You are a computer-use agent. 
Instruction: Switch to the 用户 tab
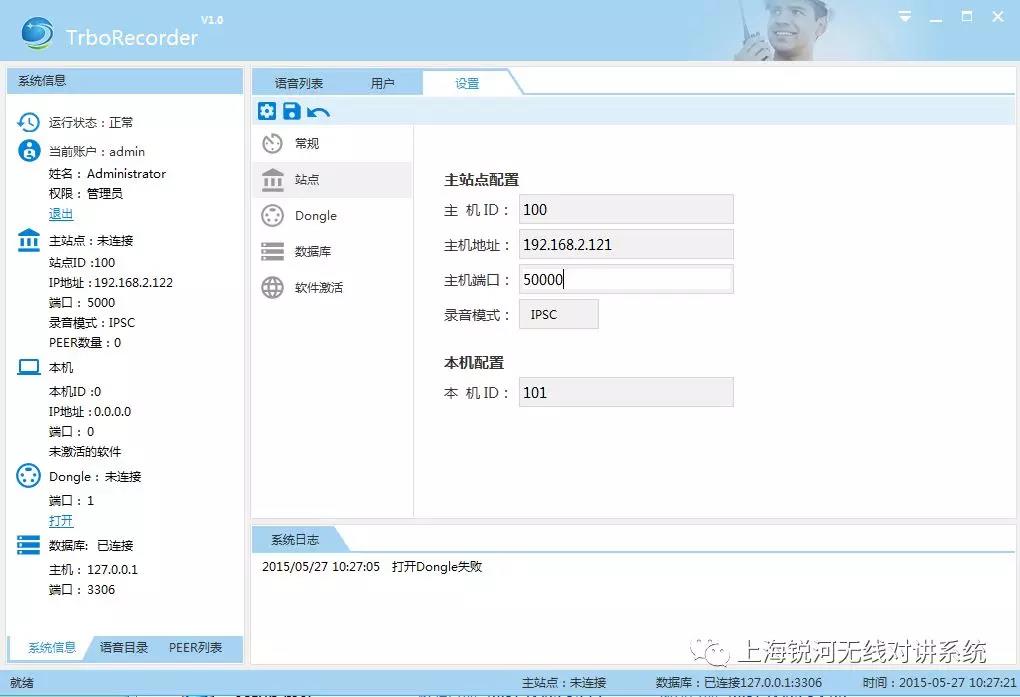[x=382, y=84]
